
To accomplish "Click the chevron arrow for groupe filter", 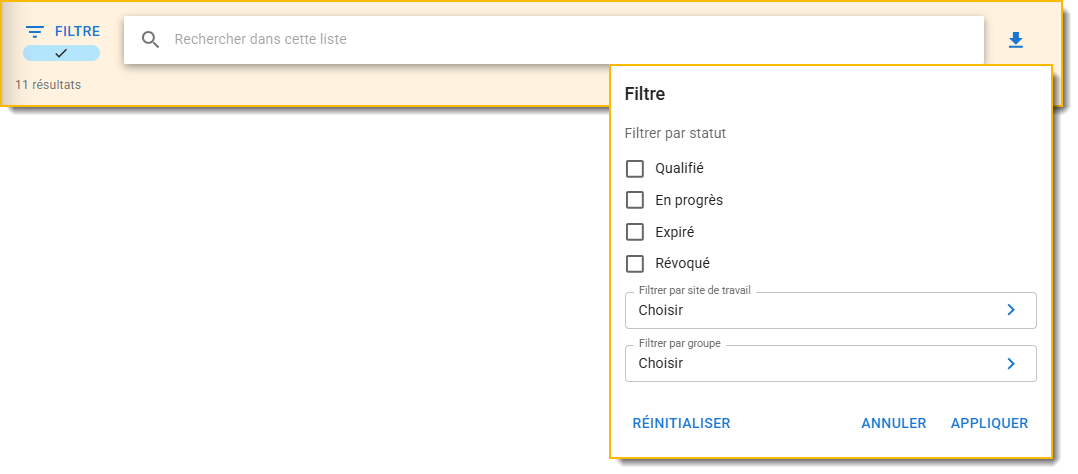I will coord(1011,363).
